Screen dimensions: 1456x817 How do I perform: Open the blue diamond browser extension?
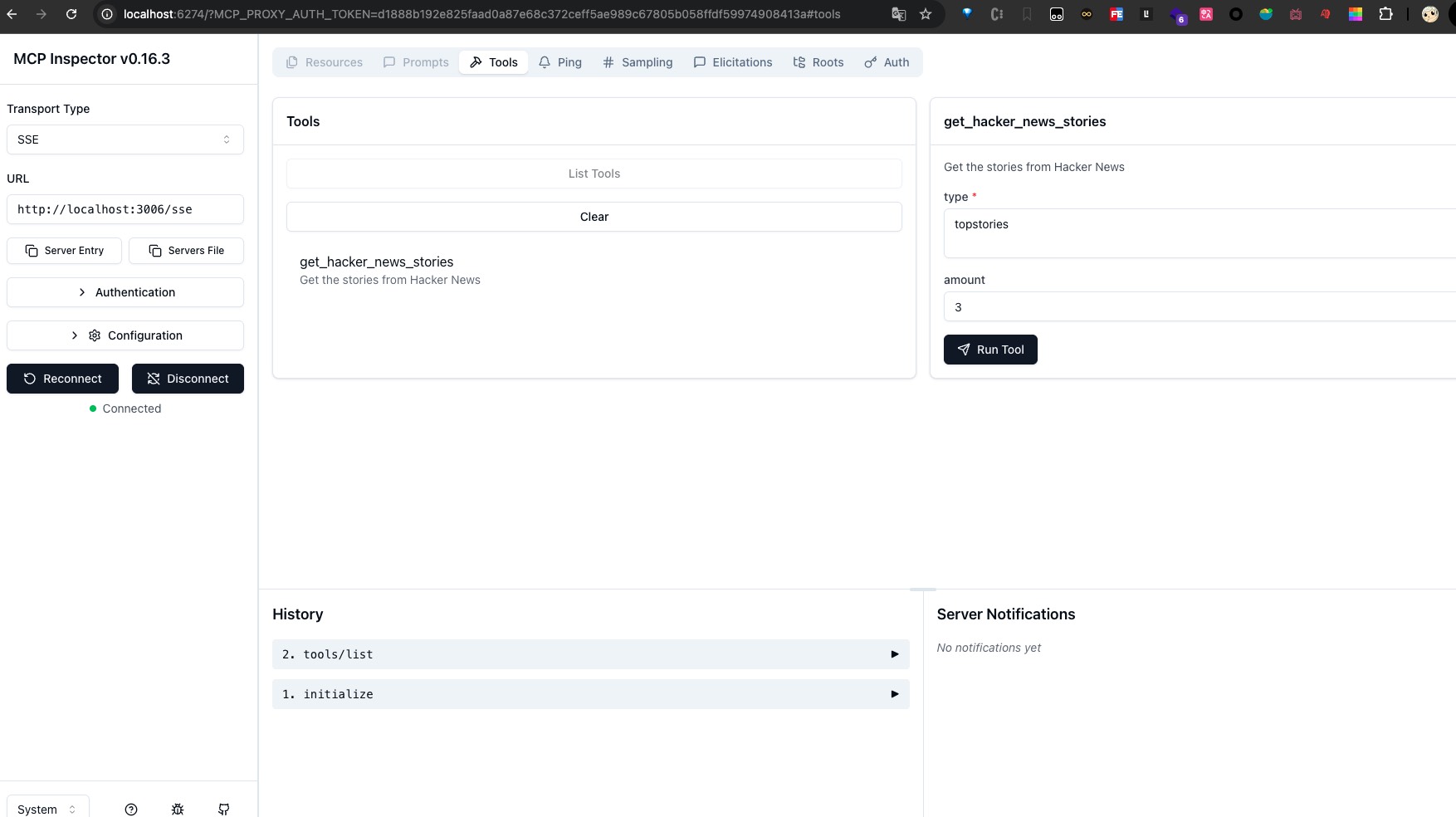967,14
